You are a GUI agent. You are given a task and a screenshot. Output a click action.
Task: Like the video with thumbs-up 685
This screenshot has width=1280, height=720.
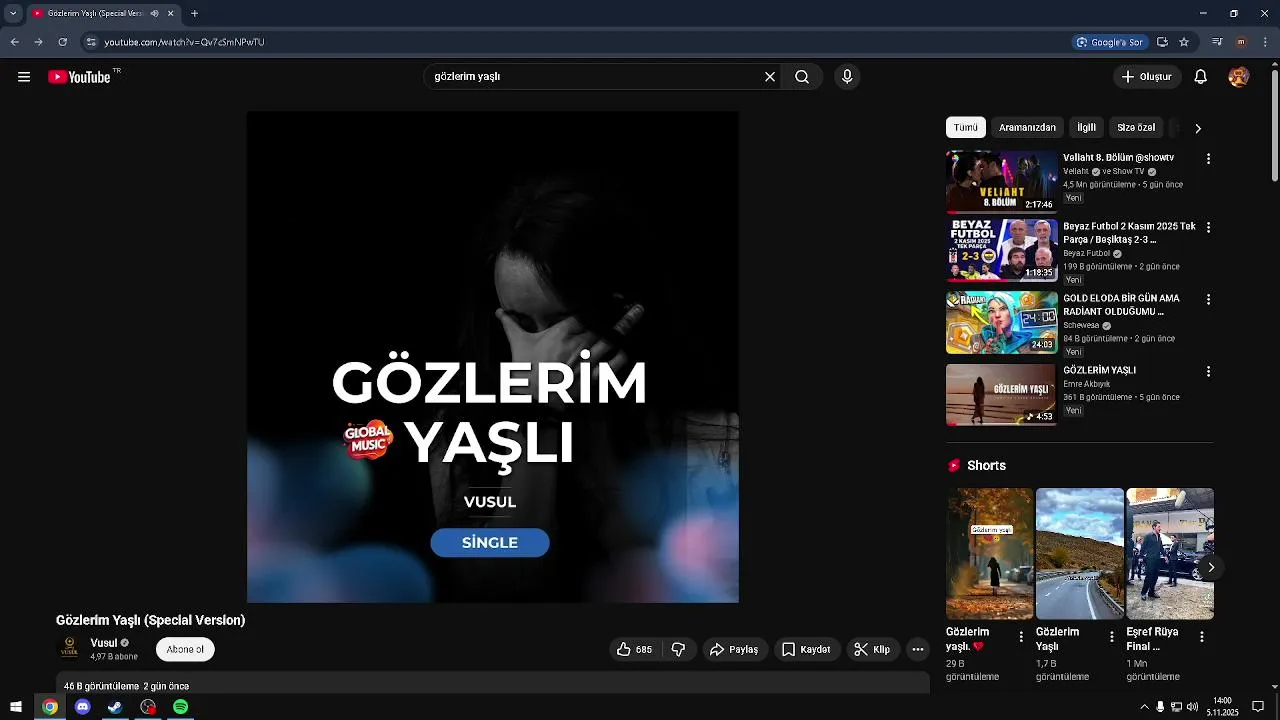[x=634, y=650]
